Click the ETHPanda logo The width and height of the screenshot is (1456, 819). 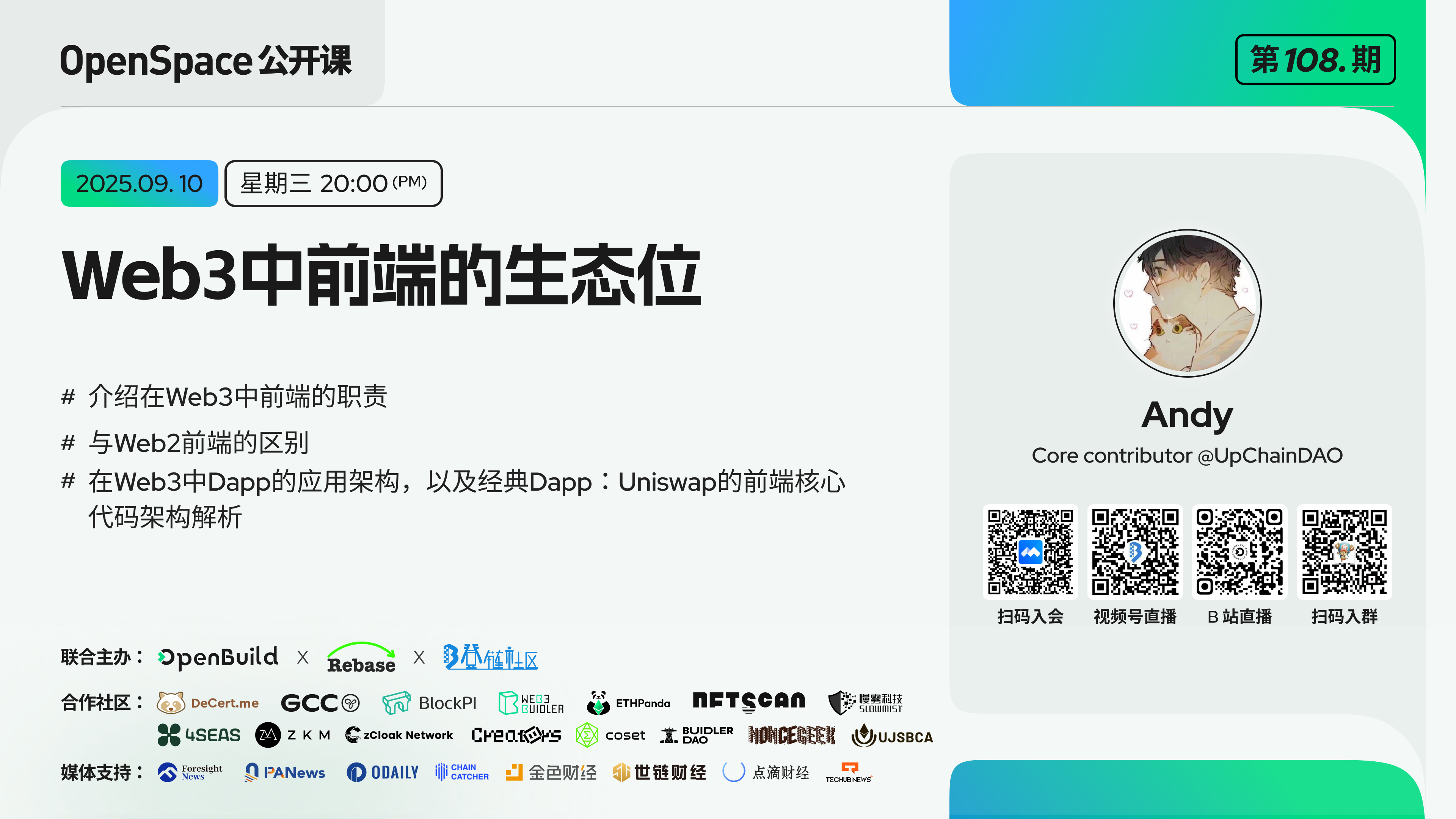[628, 703]
